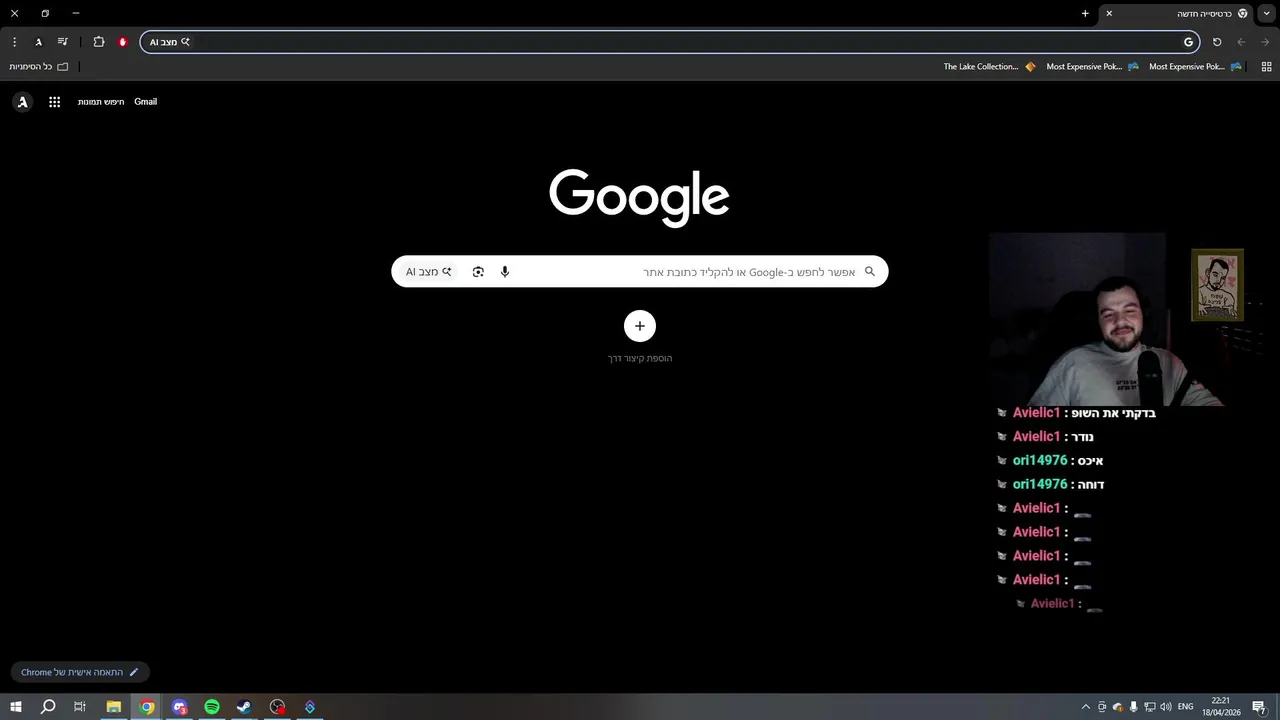This screenshot has height=720, width=1280.
Task: Click the red hand ad-blocker extension icon
Action: pos(123,42)
